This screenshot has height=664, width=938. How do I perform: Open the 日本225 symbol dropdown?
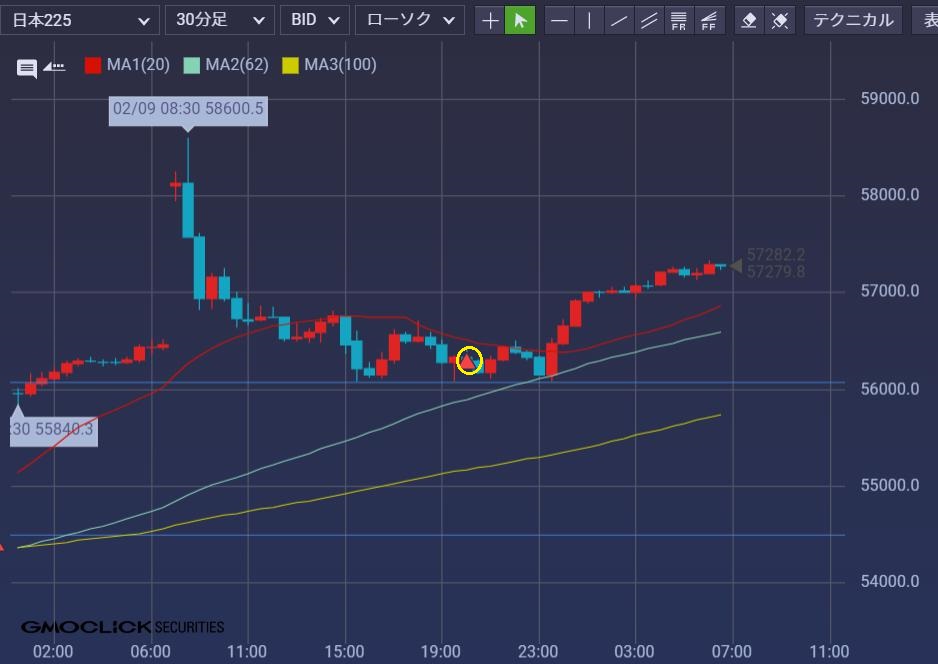(80, 20)
